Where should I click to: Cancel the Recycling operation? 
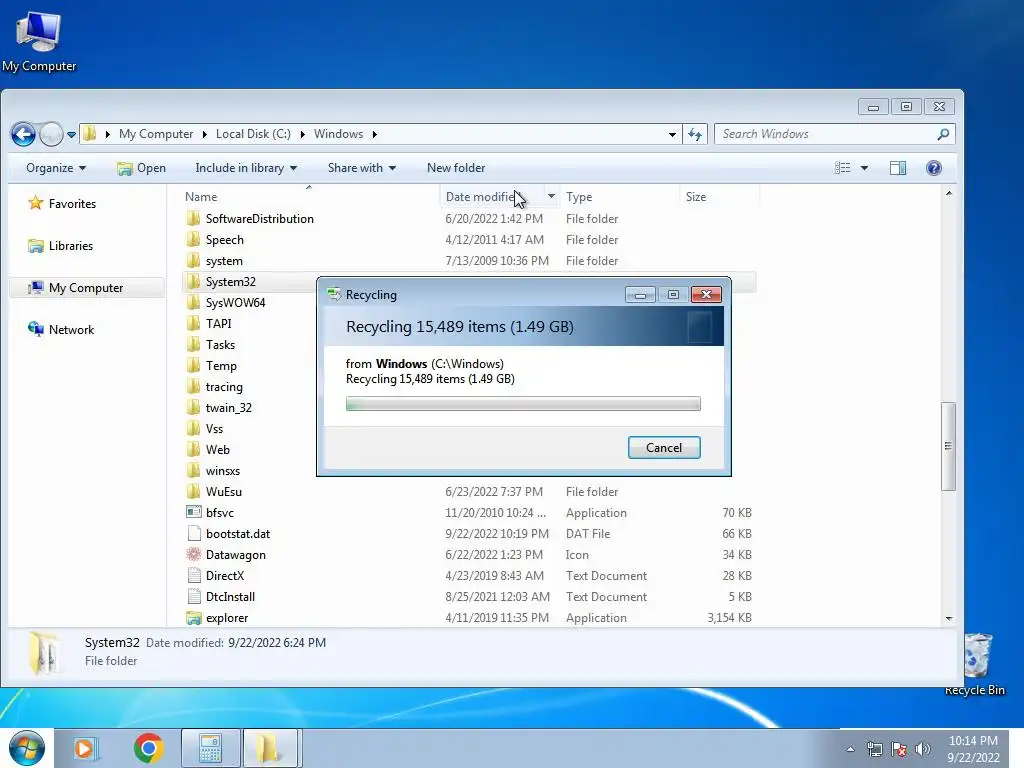[x=664, y=447]
